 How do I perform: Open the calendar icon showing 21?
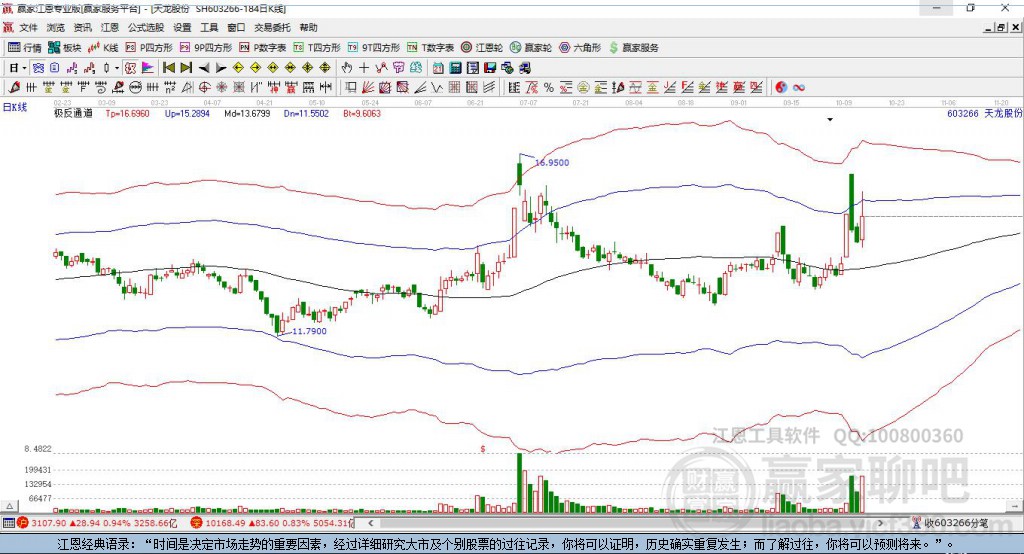point(438,68)
